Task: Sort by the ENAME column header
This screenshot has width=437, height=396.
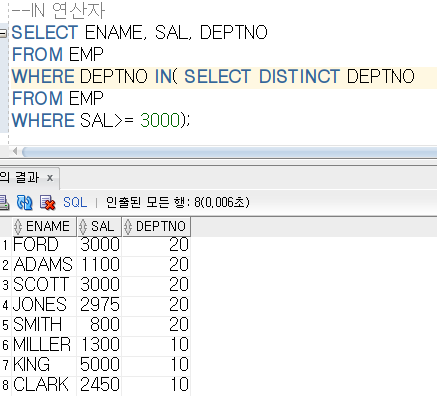Action: [x=44, y=227]
